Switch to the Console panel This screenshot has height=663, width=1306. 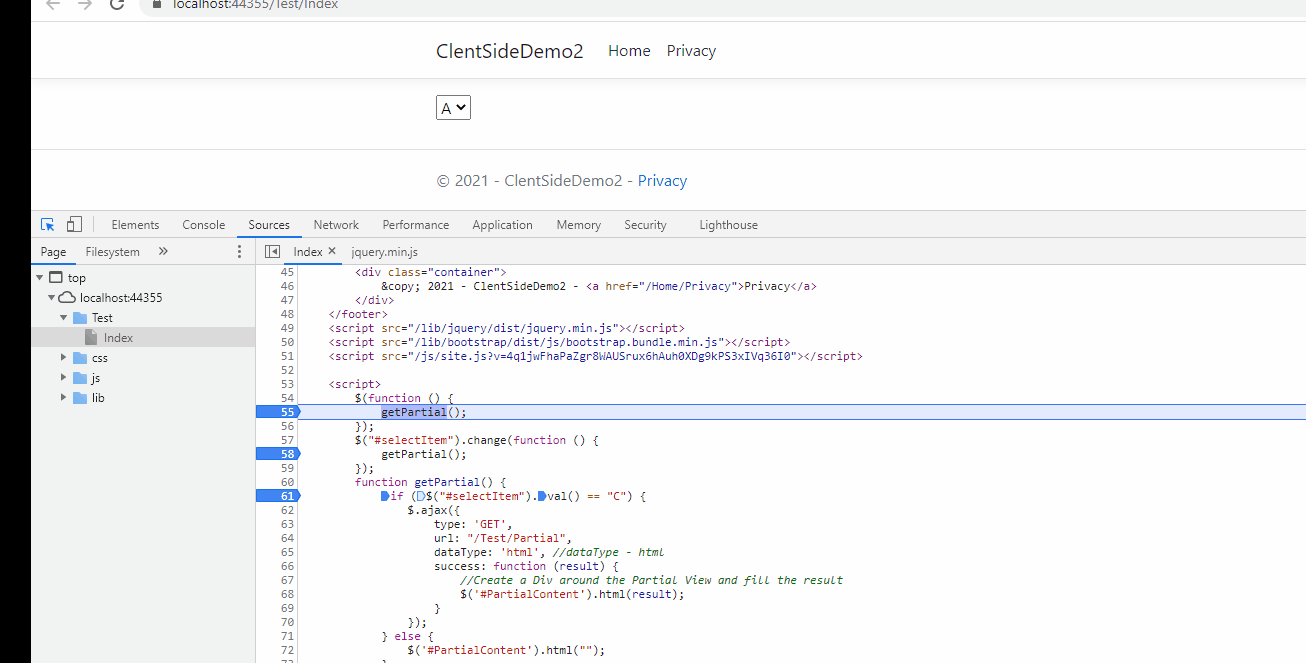(x=203, y=224)
